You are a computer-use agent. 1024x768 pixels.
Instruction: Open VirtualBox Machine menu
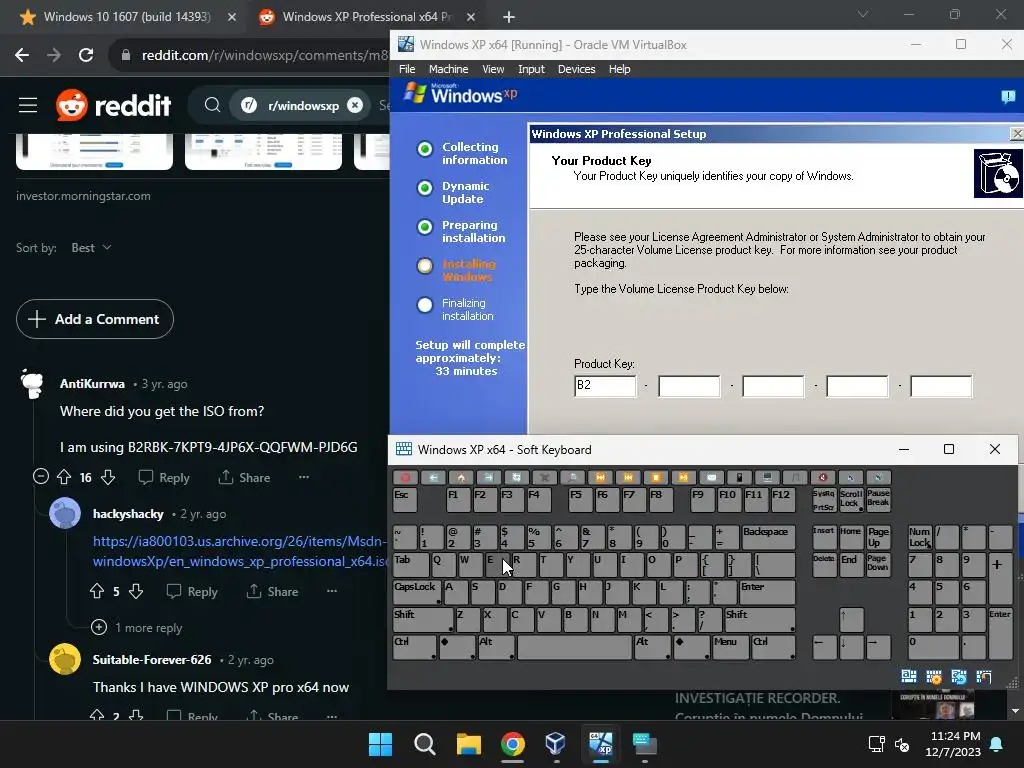click(x=448, y=69)
